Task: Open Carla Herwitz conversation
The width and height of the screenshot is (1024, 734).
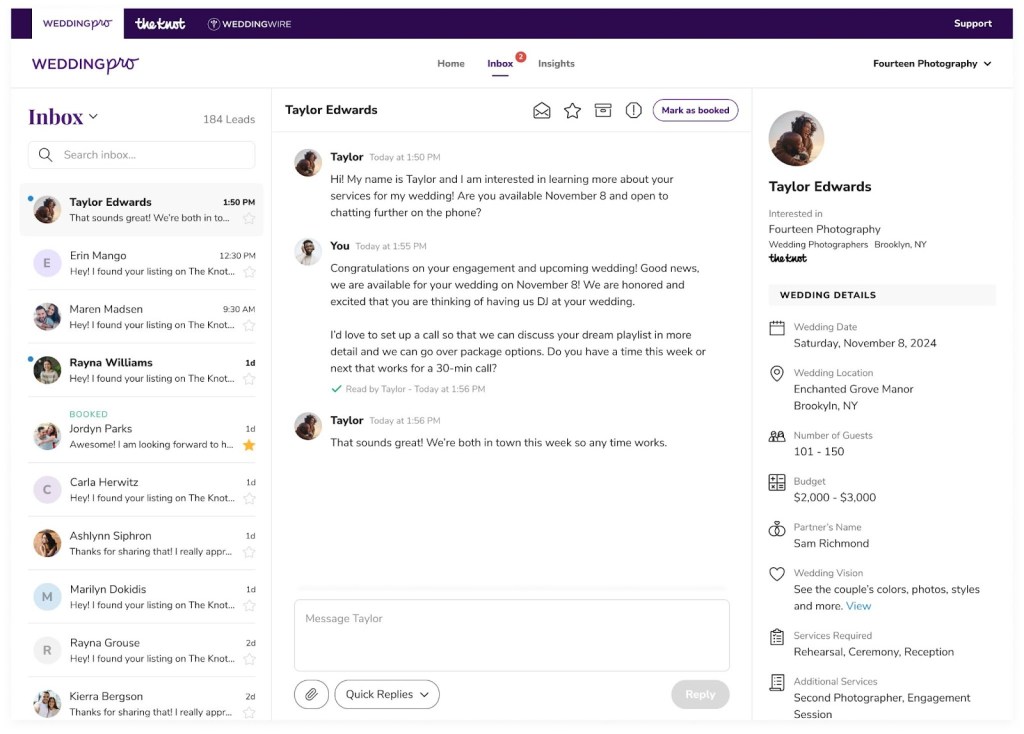Action: pyautogui.click(x=142, y=490)
